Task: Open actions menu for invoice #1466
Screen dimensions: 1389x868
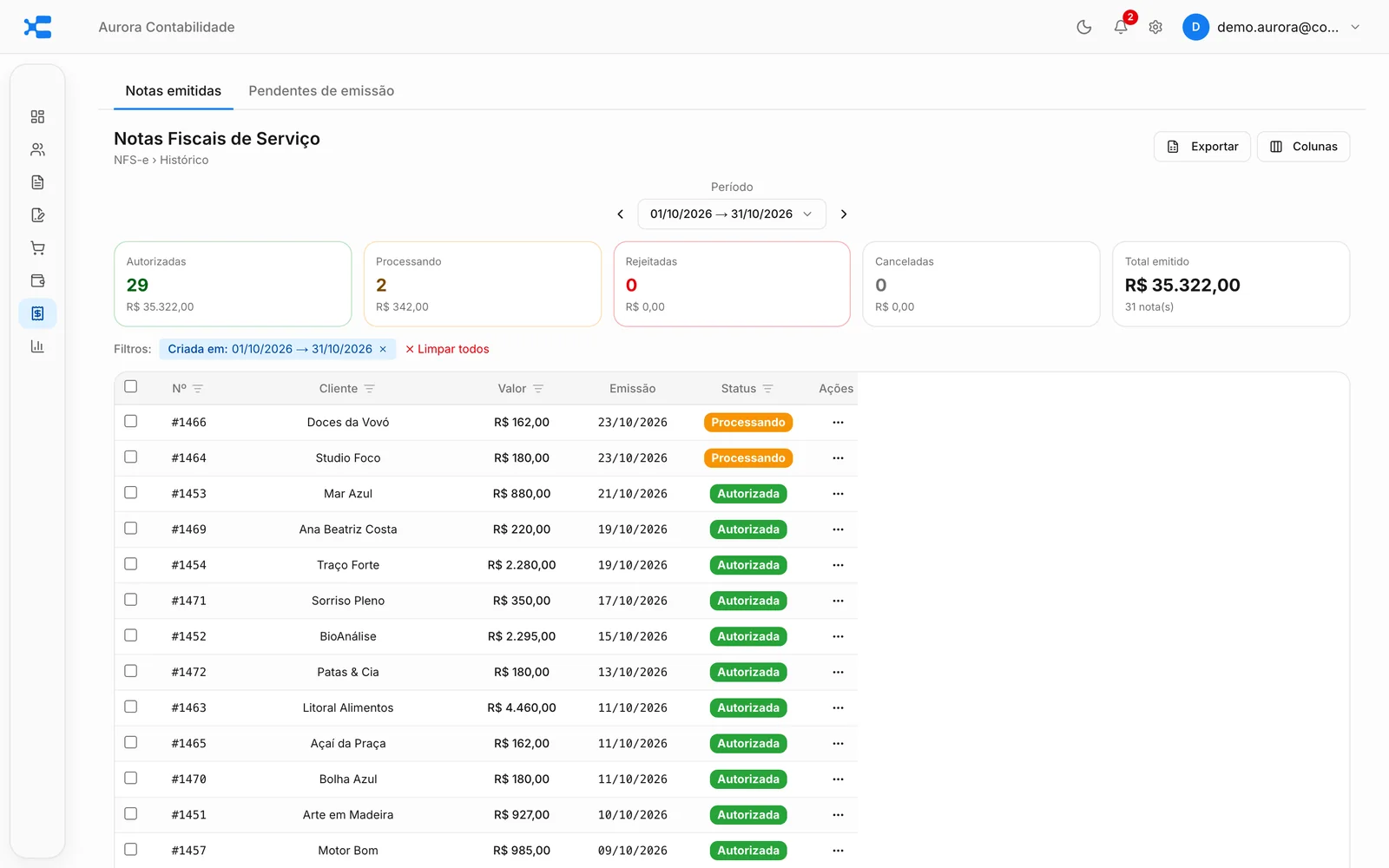Action: [838, 423]
